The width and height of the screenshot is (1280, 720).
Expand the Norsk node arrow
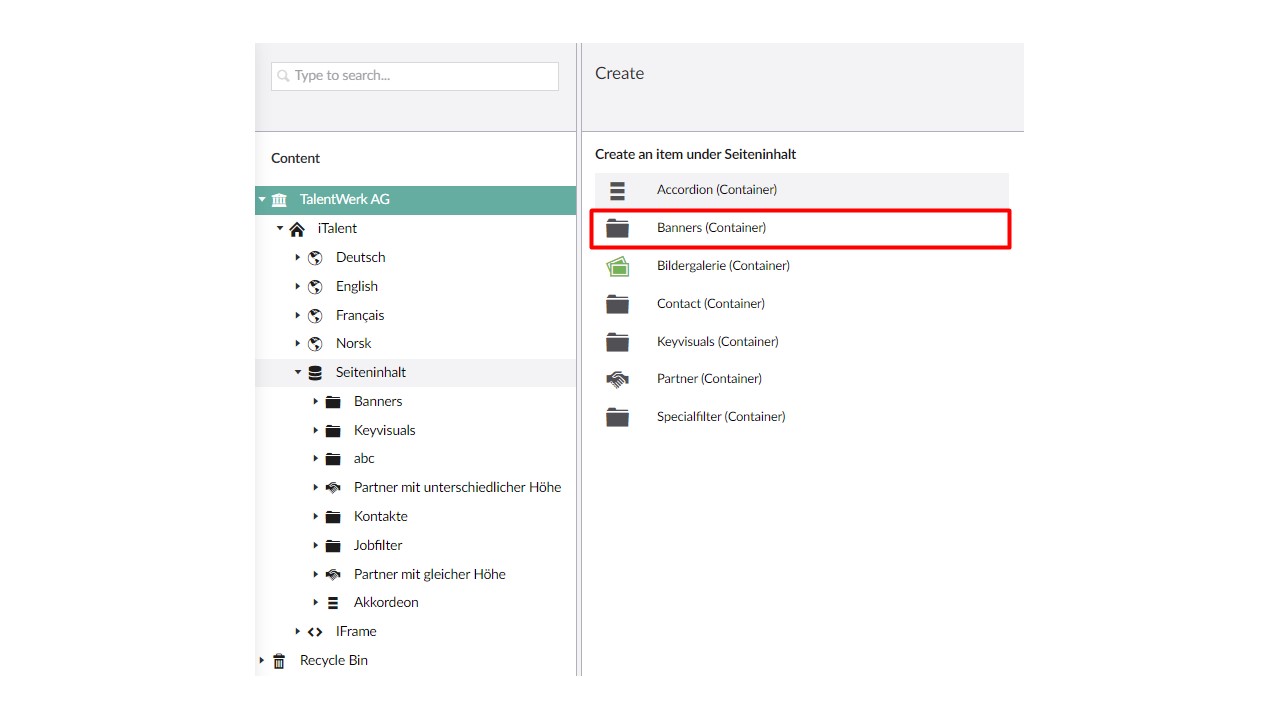[298, 344]
